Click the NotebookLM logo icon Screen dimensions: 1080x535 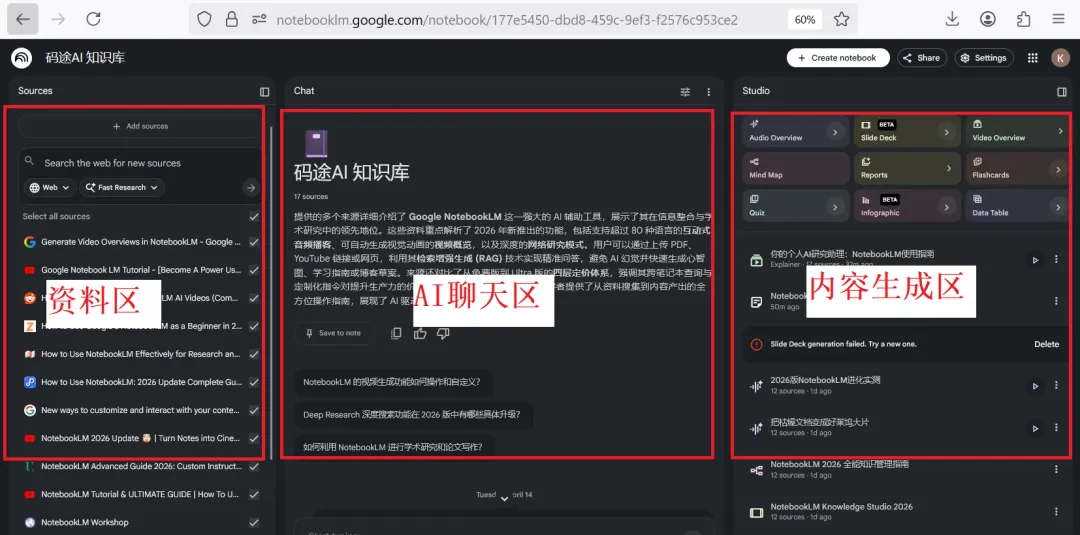coord(22,58)
